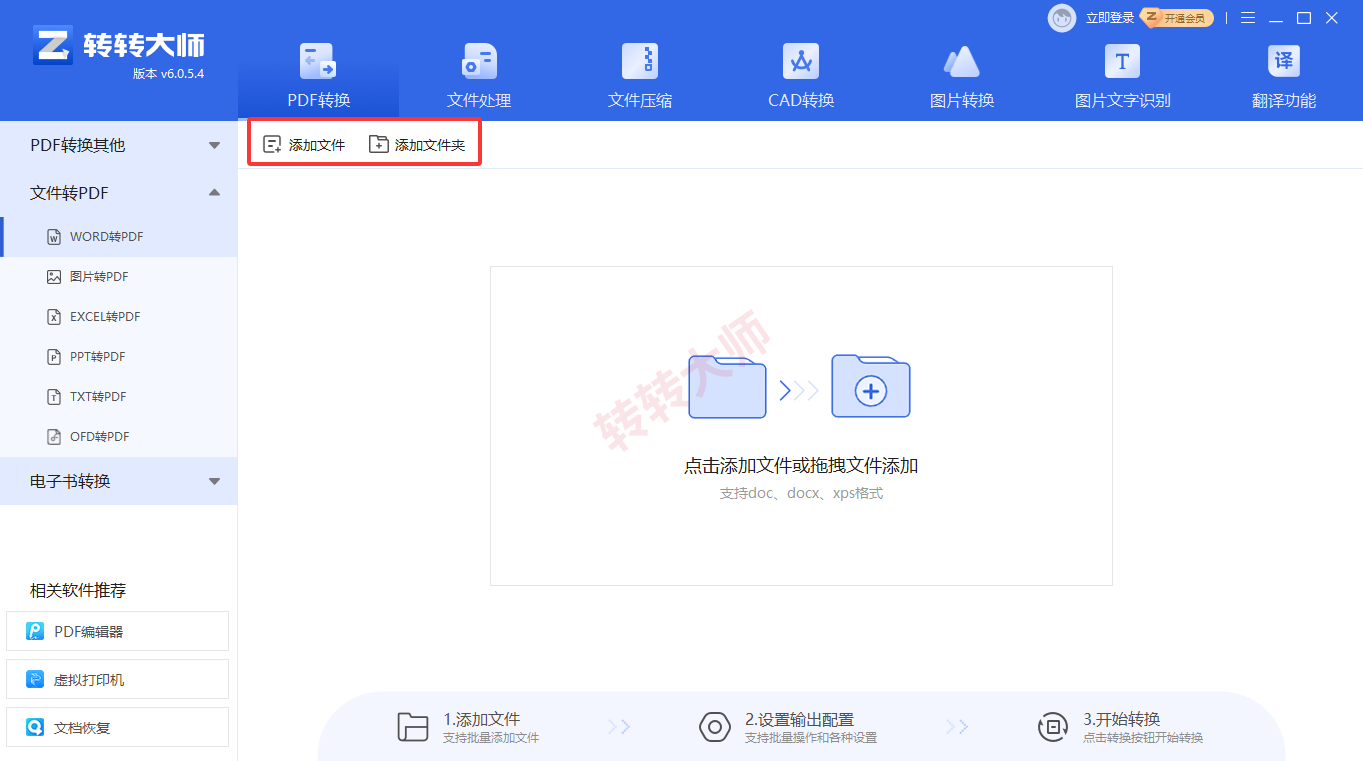Click the 翻译功能 translate icon
1363x761 pixels.
click(x=1284, y=62)
